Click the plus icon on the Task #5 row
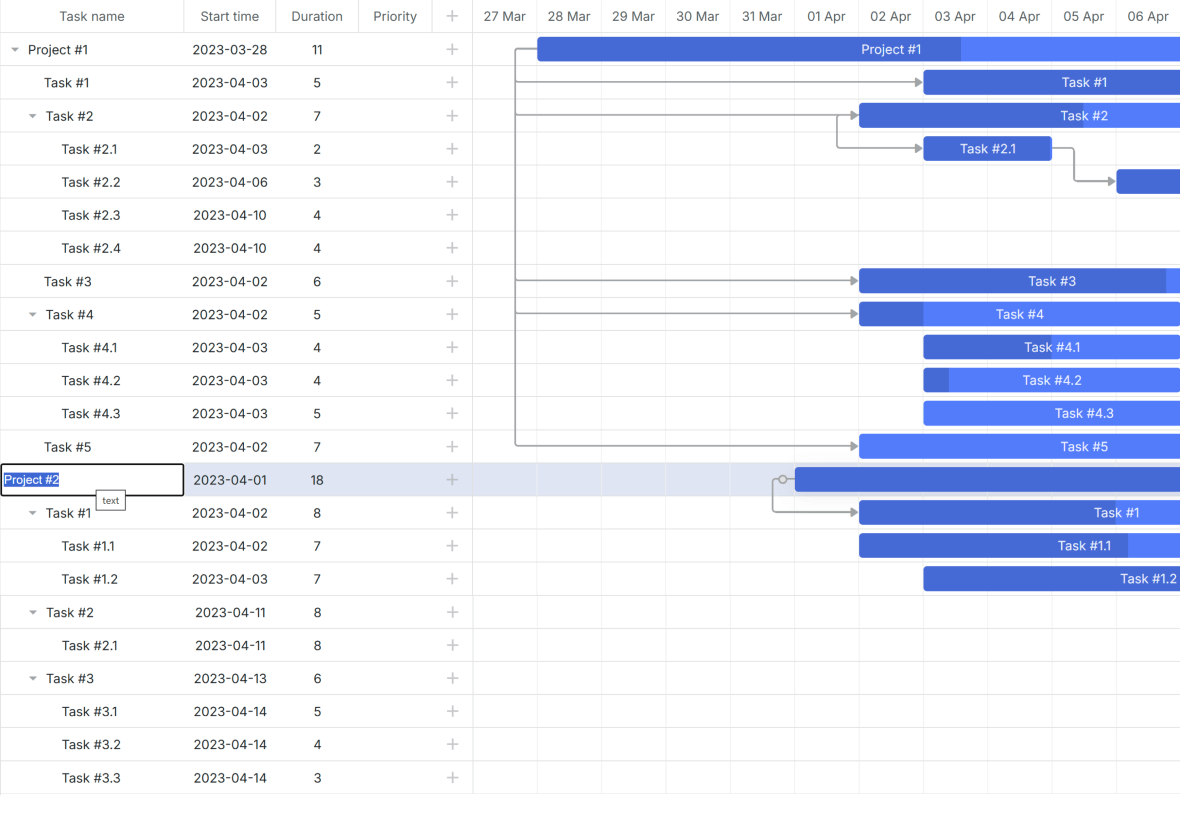This screenshot has width=1180, height=840. 452,447
